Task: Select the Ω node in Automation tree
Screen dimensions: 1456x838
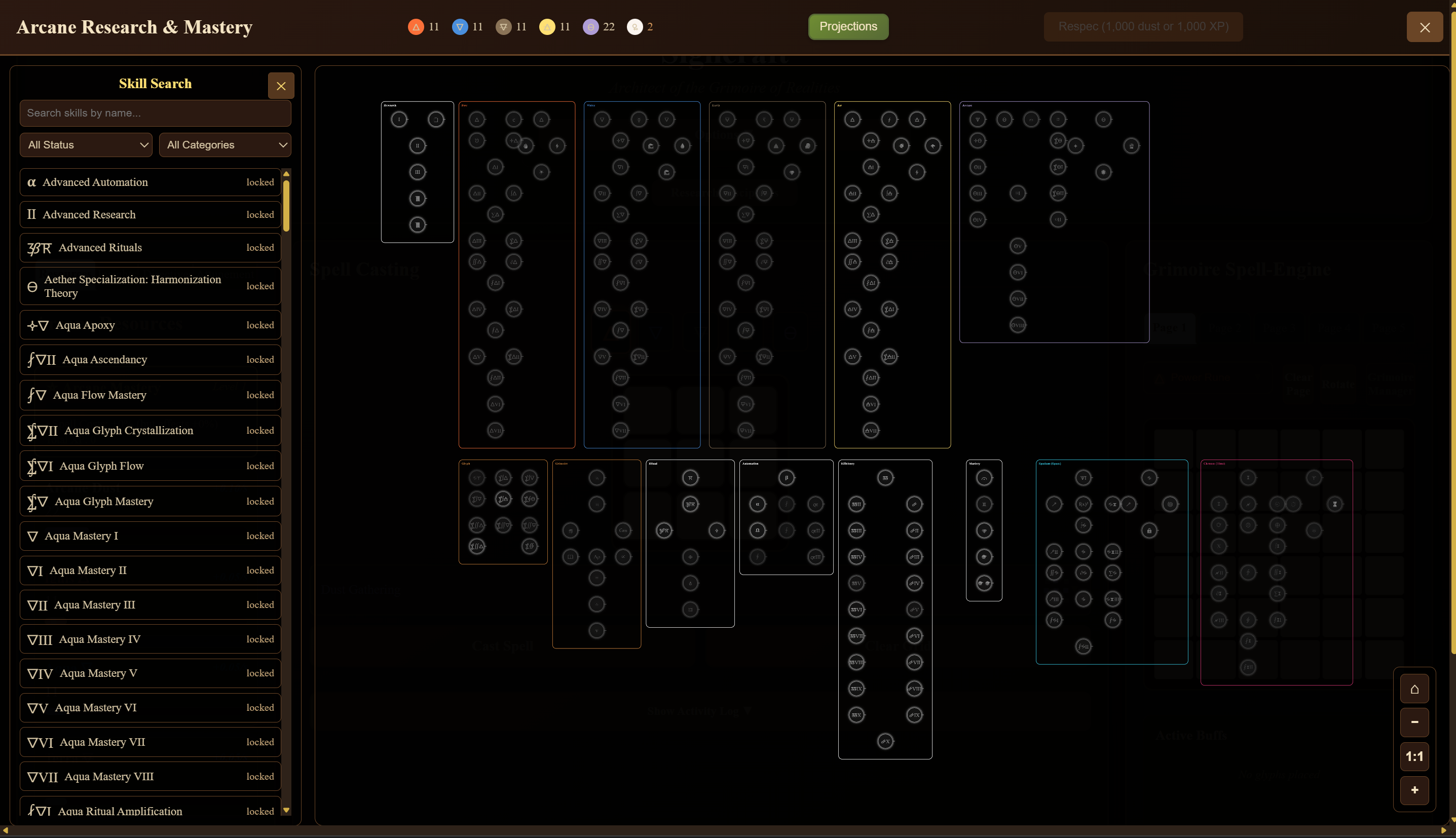Action: [x=757, y=530]
